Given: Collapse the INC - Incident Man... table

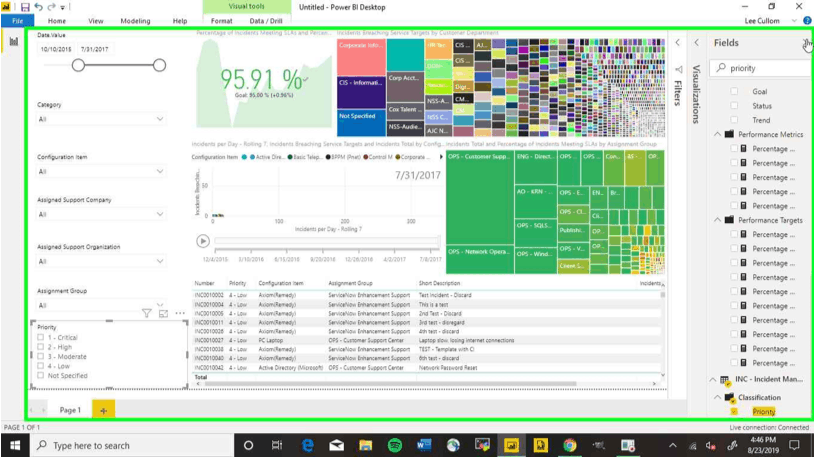Looking at the screenshot, I should click(713, 380).
